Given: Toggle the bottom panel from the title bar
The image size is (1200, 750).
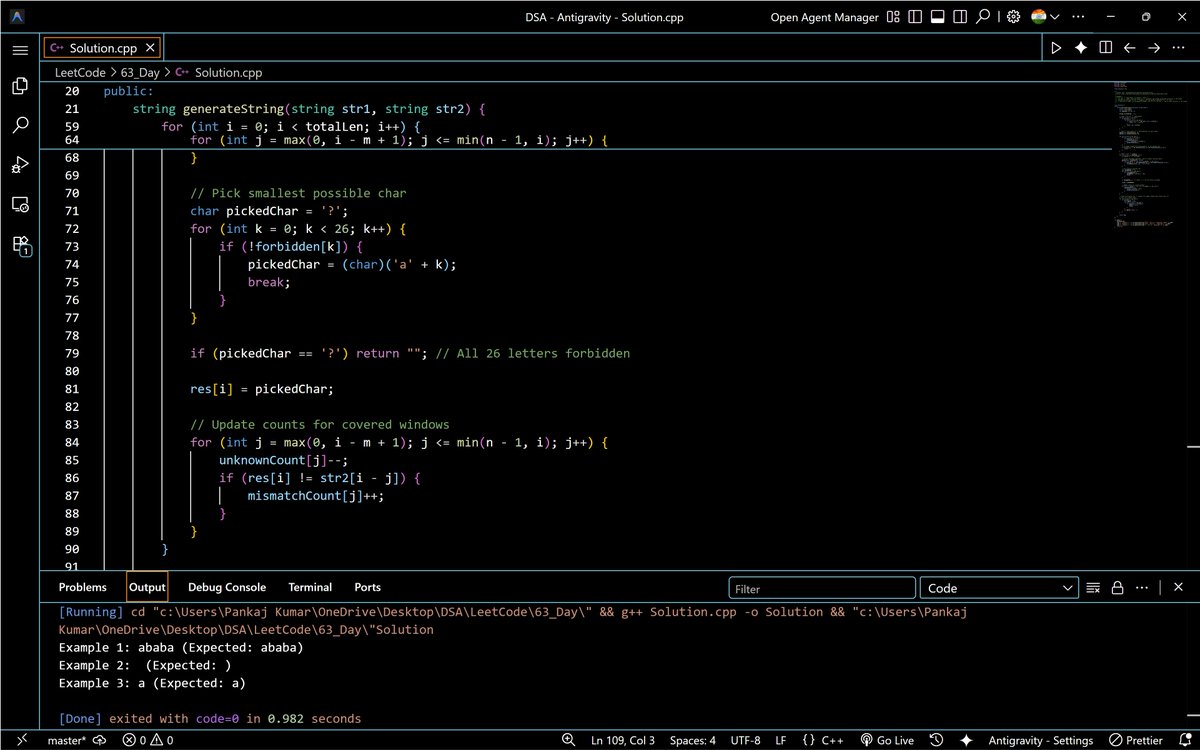Looking at the screenshot, I should [938, 17].
